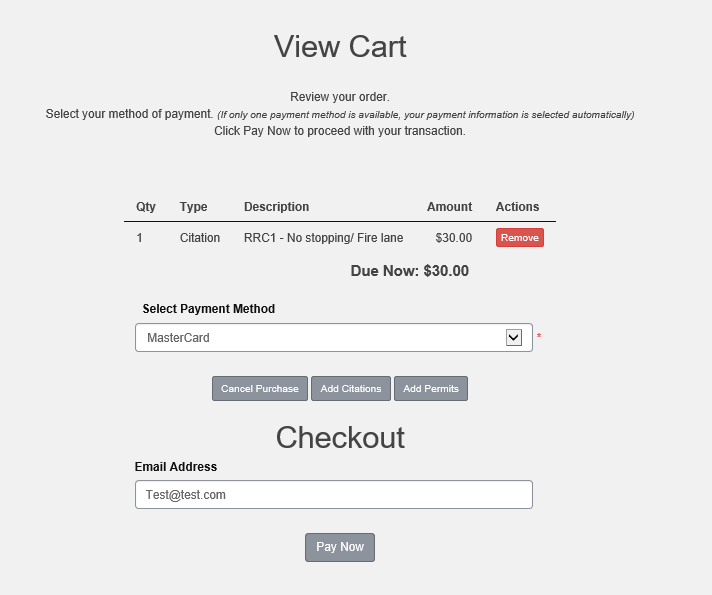
Task: Click the Description column header
Action: pyautogui.click(x=277, y=207)
